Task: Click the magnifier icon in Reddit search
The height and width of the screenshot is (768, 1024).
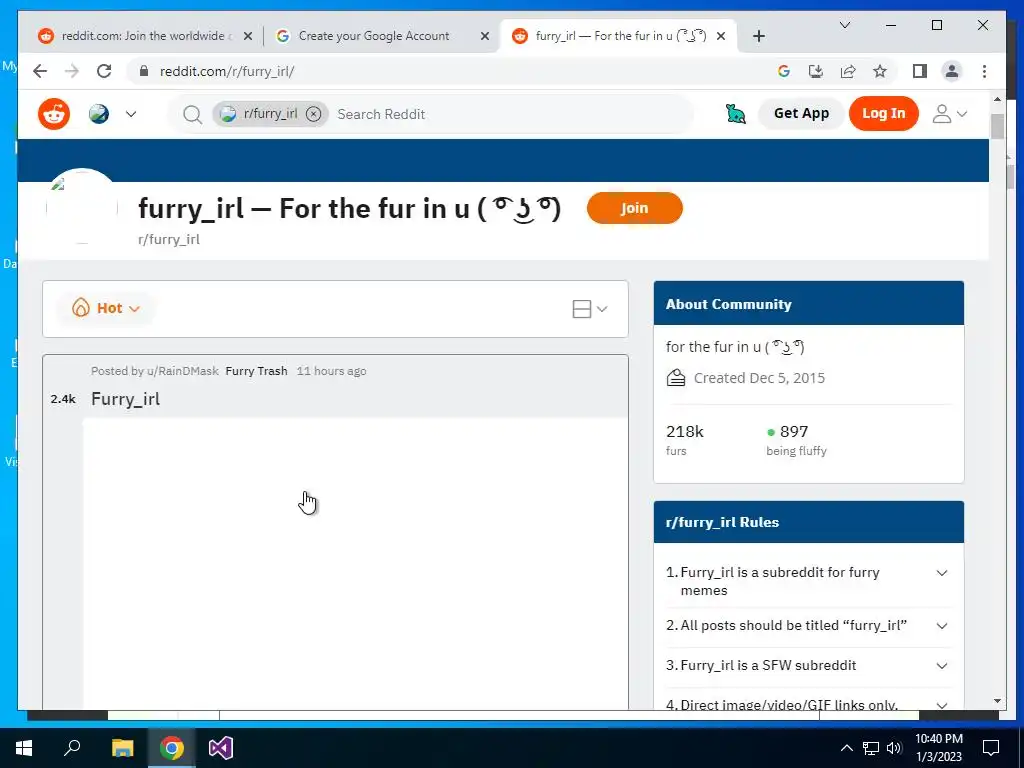Action: [192, 114]
